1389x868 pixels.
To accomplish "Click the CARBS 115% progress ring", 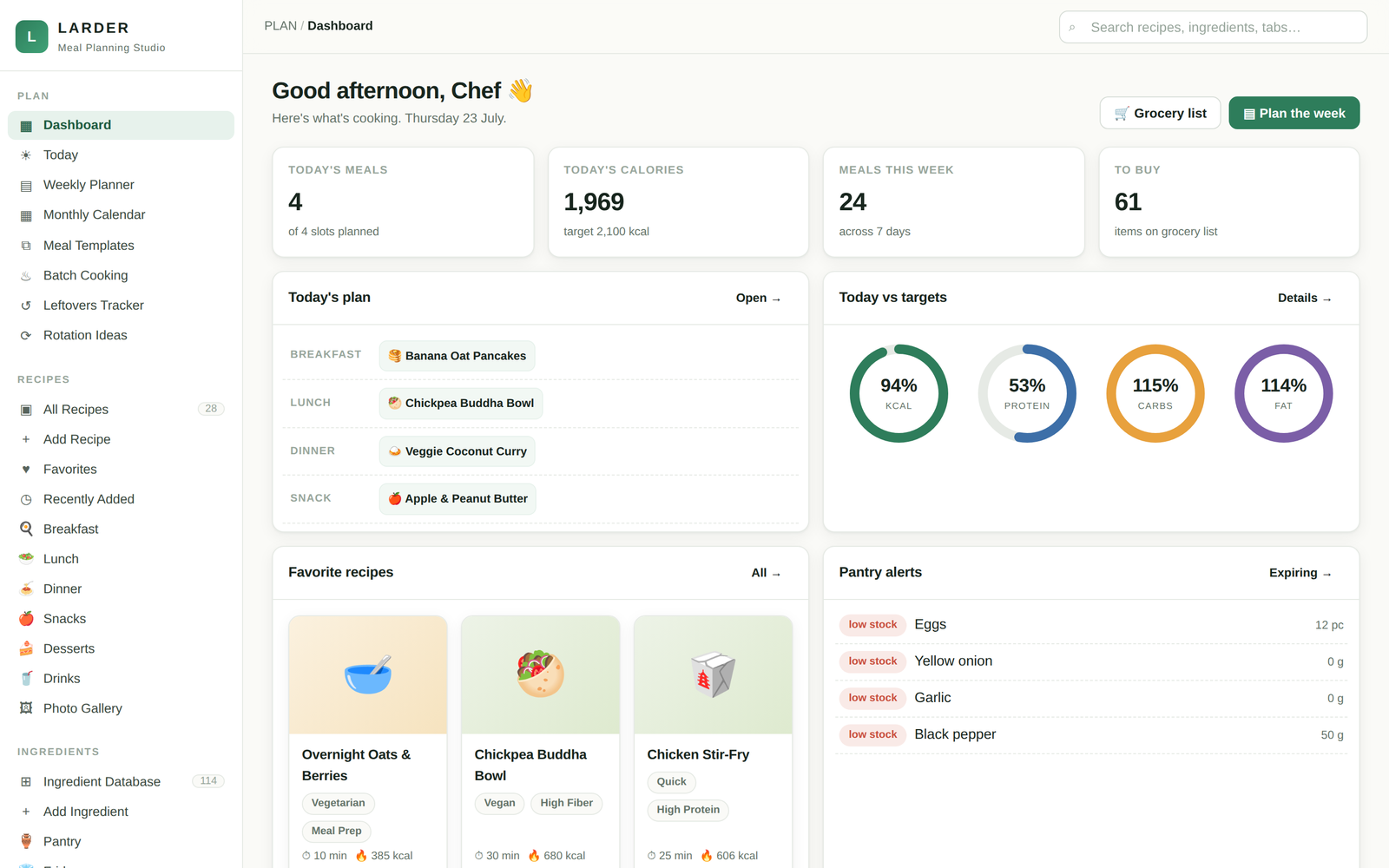I will click(x=1155, y=393).
